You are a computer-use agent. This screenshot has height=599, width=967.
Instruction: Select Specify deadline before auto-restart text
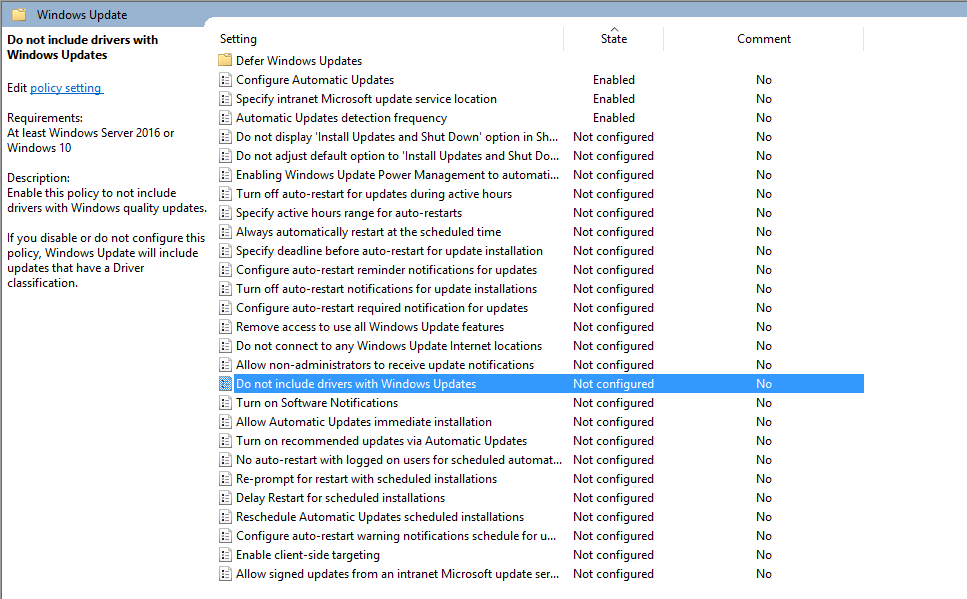click(389, 251)
